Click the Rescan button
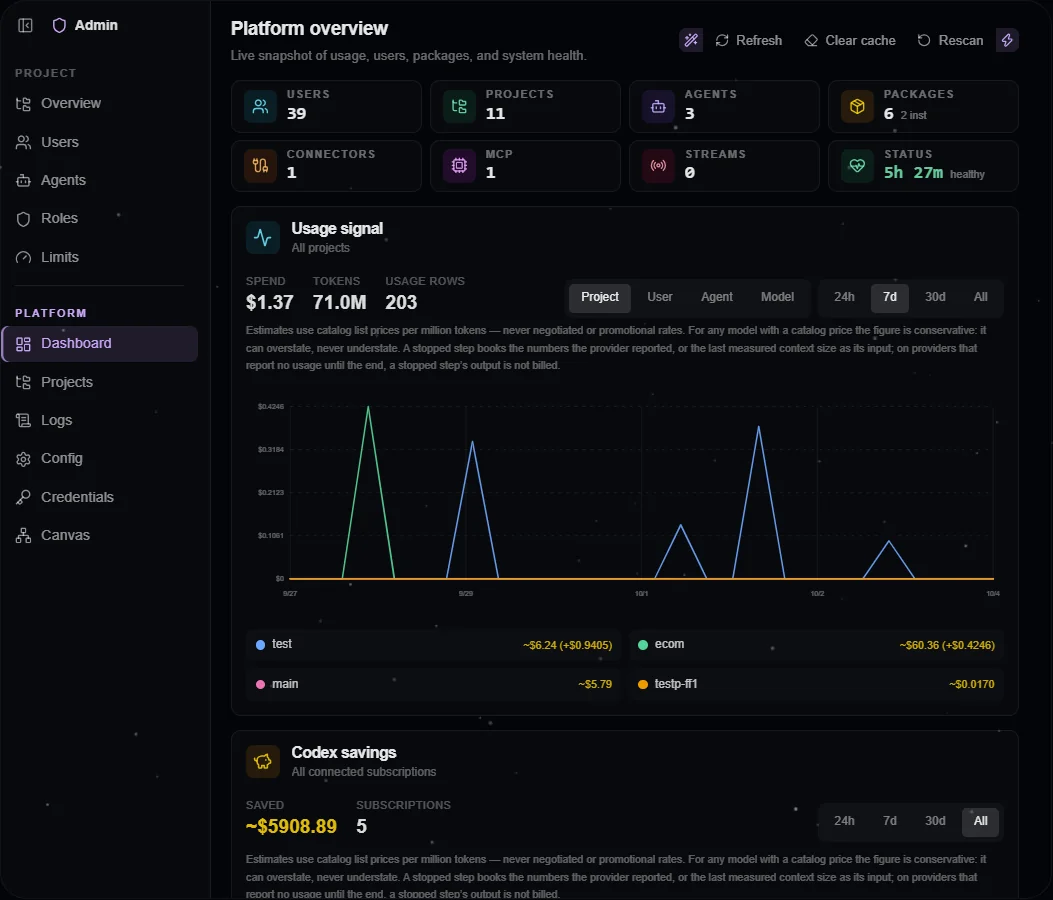The width and height of the screenshot is (1053, 900). (x=950, y=40)
